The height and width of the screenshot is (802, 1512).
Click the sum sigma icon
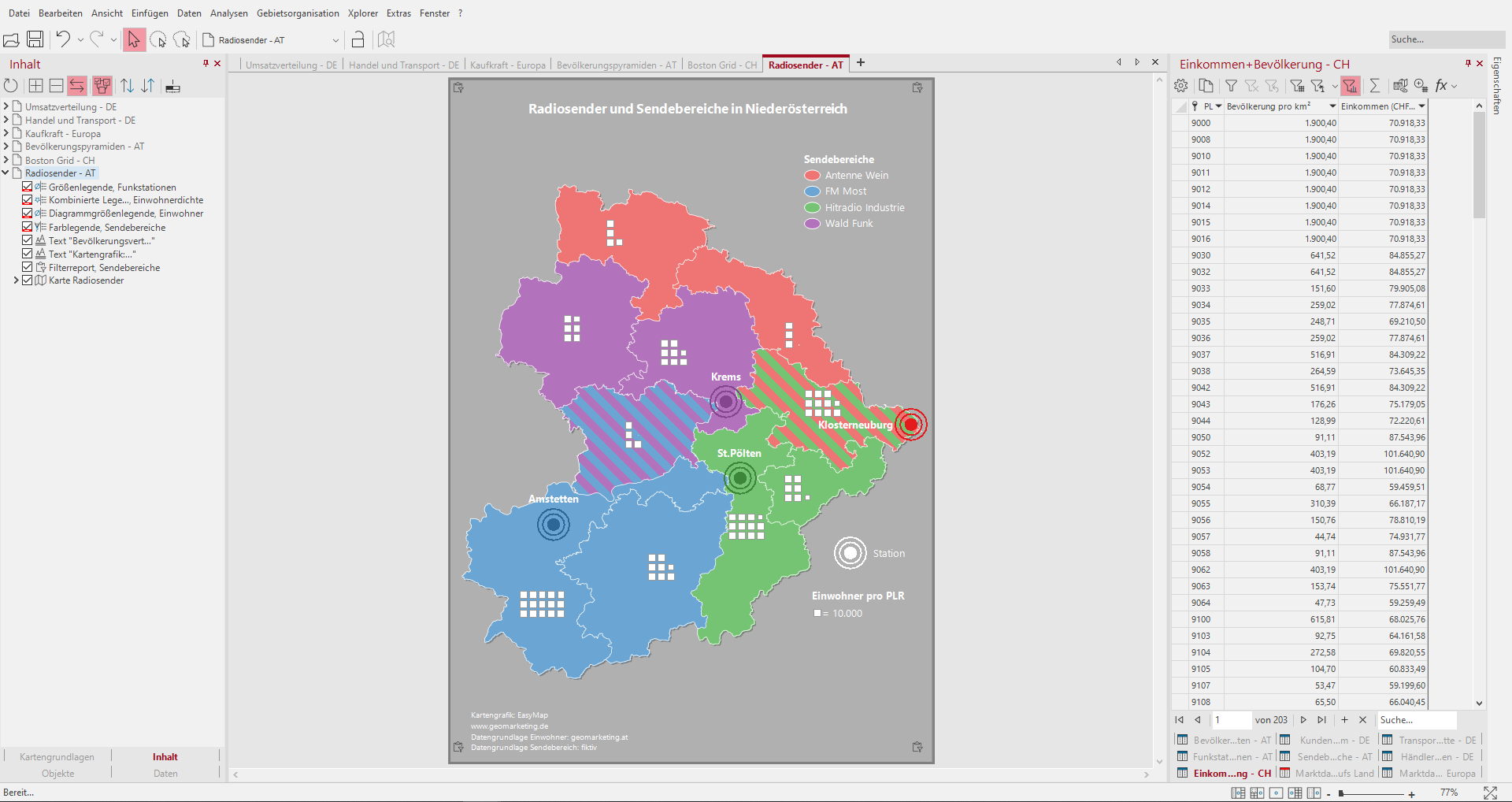(1375, 86)
